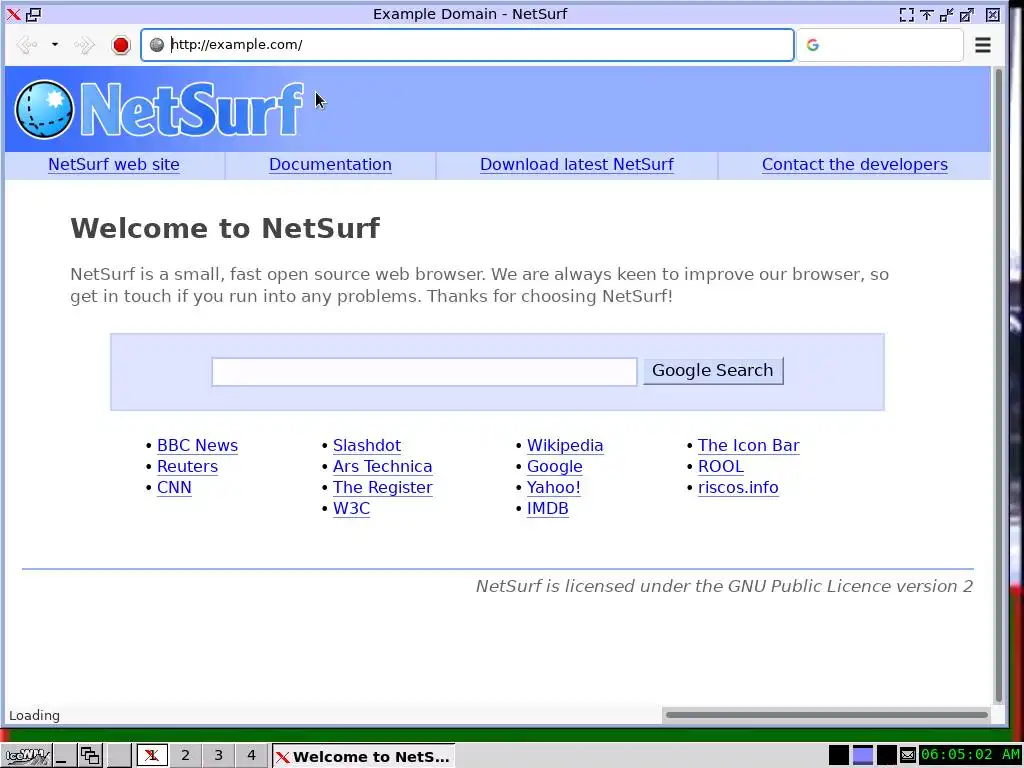This screenshot has width=1024, height=768.
Task: Click the 'Loading' status bar text
Action: [35, 715]
